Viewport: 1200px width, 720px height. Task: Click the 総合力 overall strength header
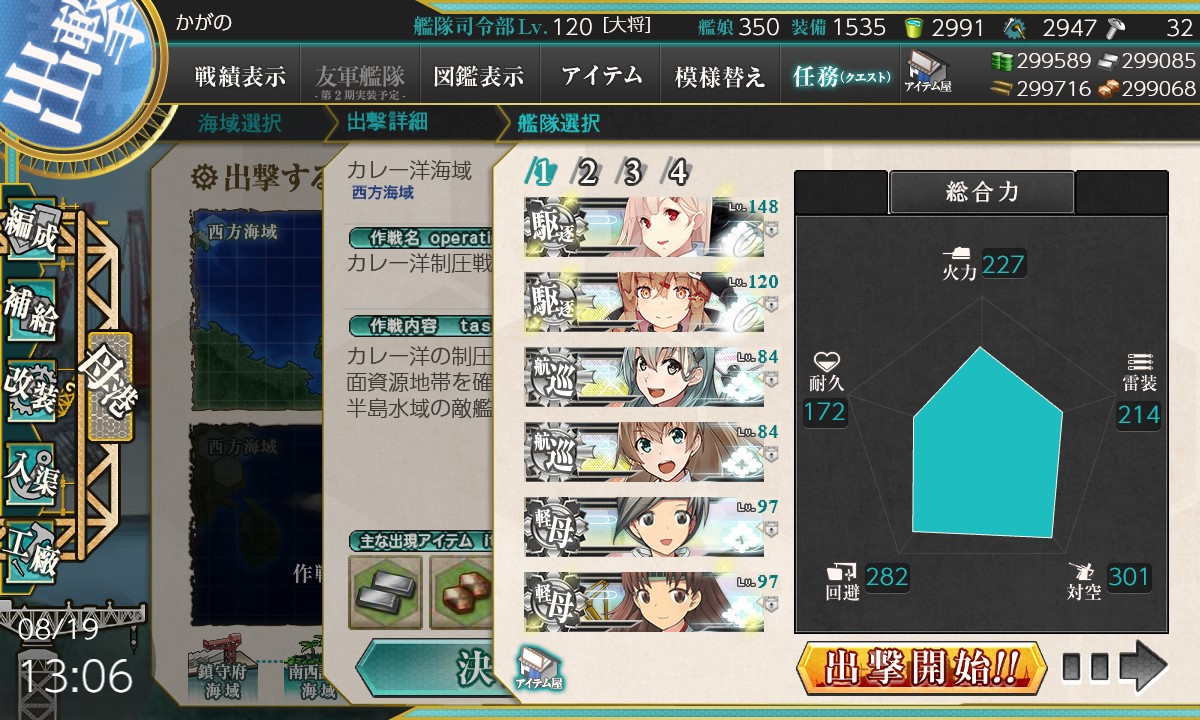982,193
